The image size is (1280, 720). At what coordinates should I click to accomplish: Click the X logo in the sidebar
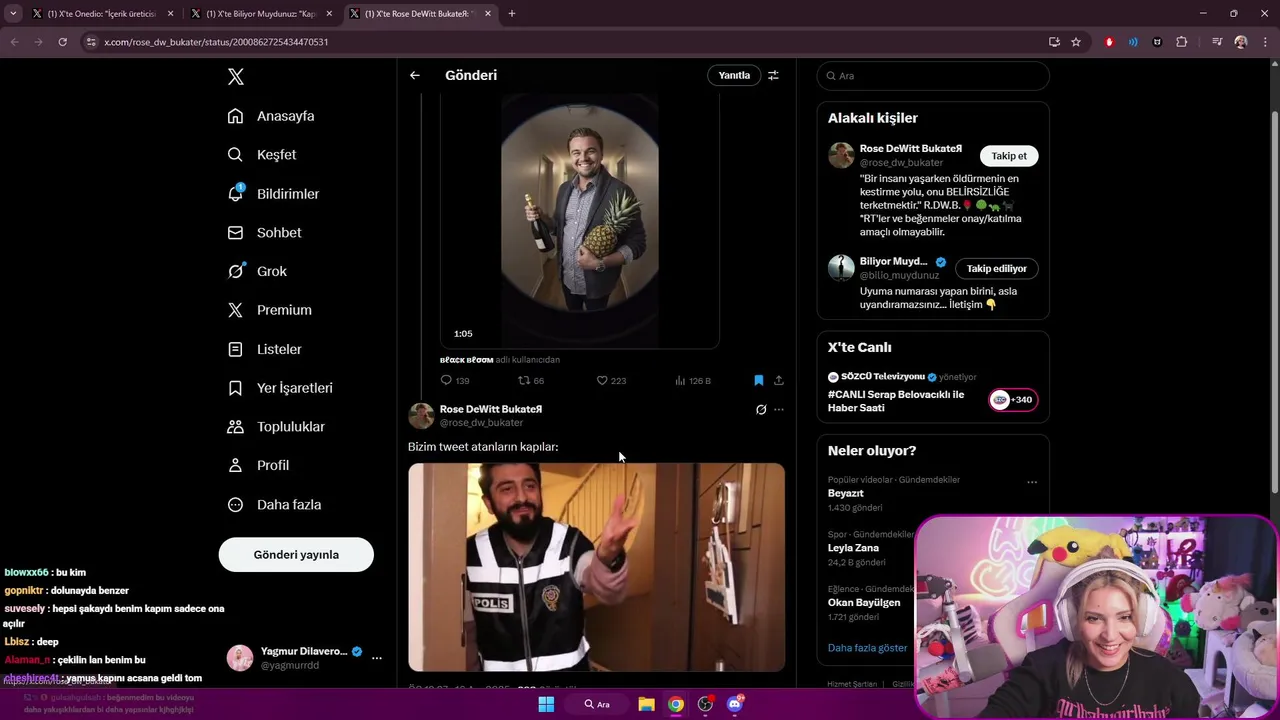pyautogui.click(x=235, y=77)
